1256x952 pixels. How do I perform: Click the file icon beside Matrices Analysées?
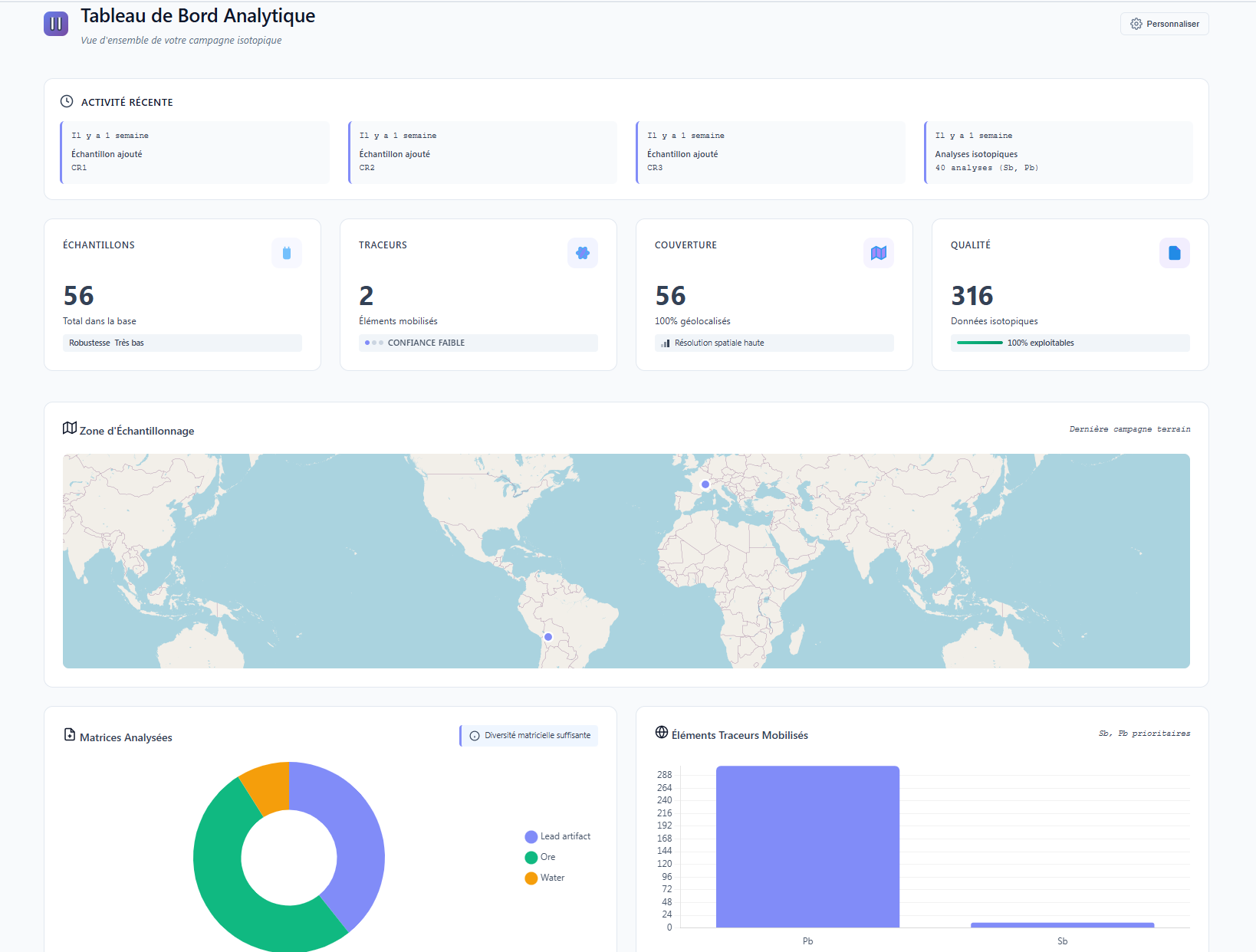click(70, 735)
